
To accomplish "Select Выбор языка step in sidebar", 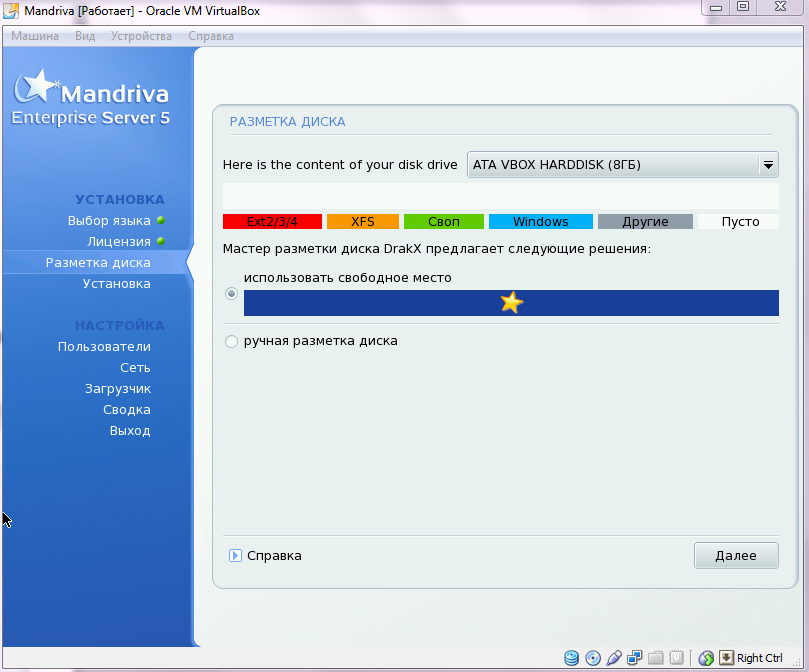I will click(109, 220).
